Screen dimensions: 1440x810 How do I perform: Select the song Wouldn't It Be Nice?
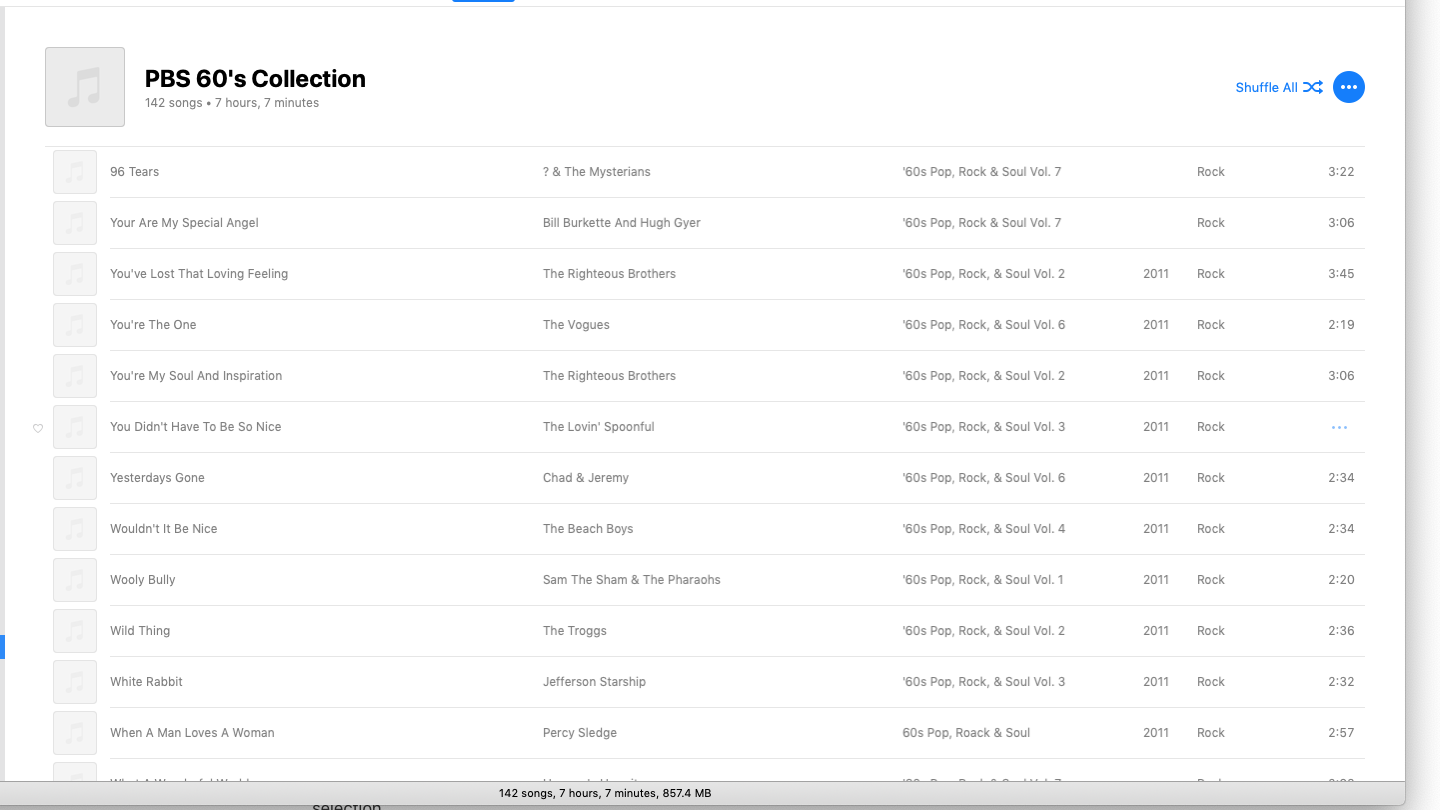click(x=163, y=529)
